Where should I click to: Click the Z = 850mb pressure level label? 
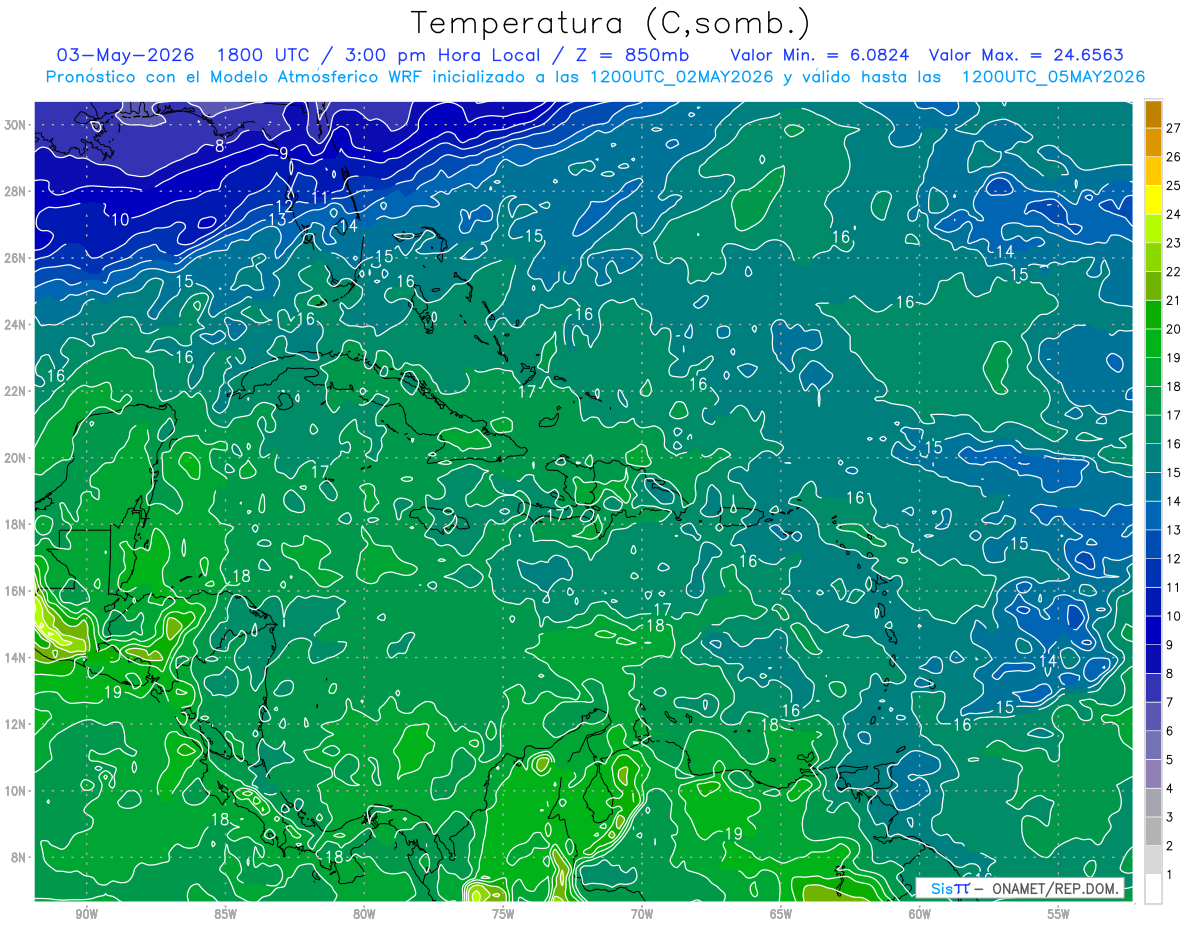634,55
